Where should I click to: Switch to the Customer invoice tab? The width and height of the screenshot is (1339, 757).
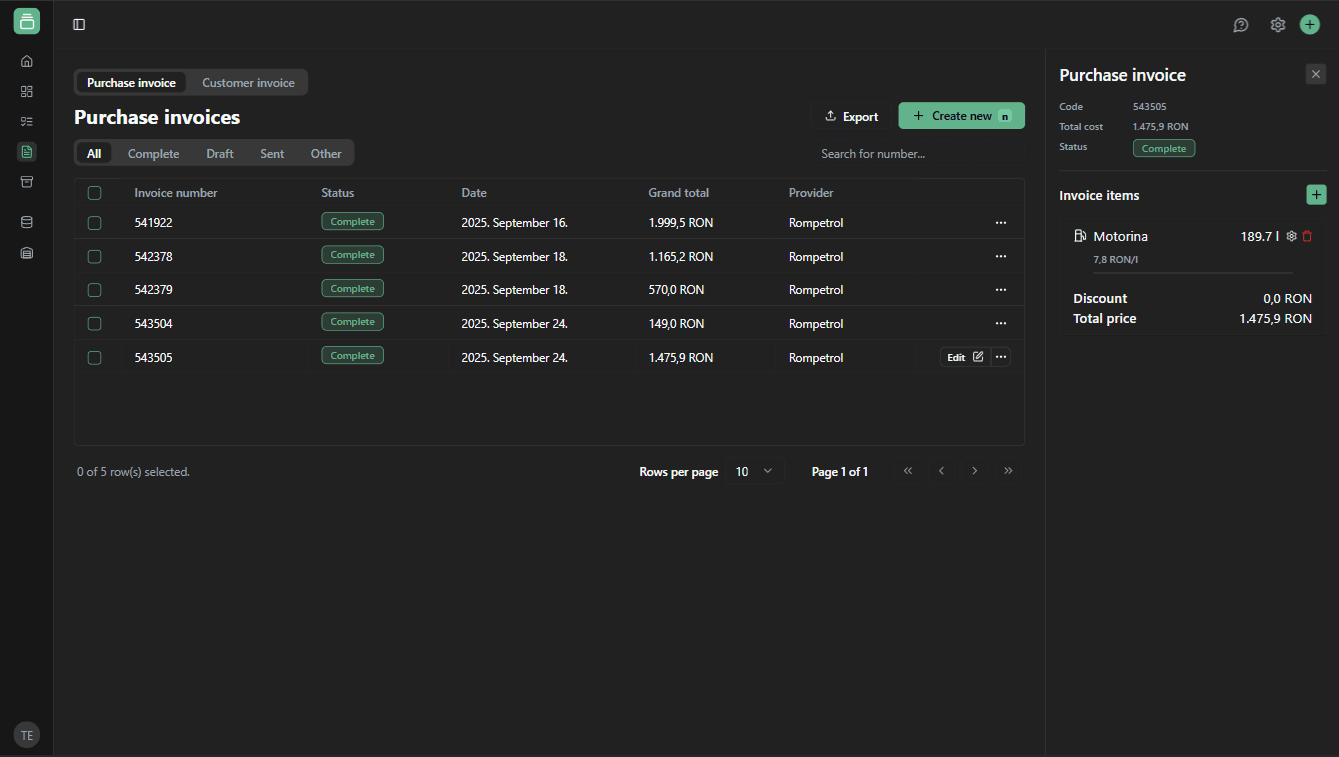click(248, 83)
